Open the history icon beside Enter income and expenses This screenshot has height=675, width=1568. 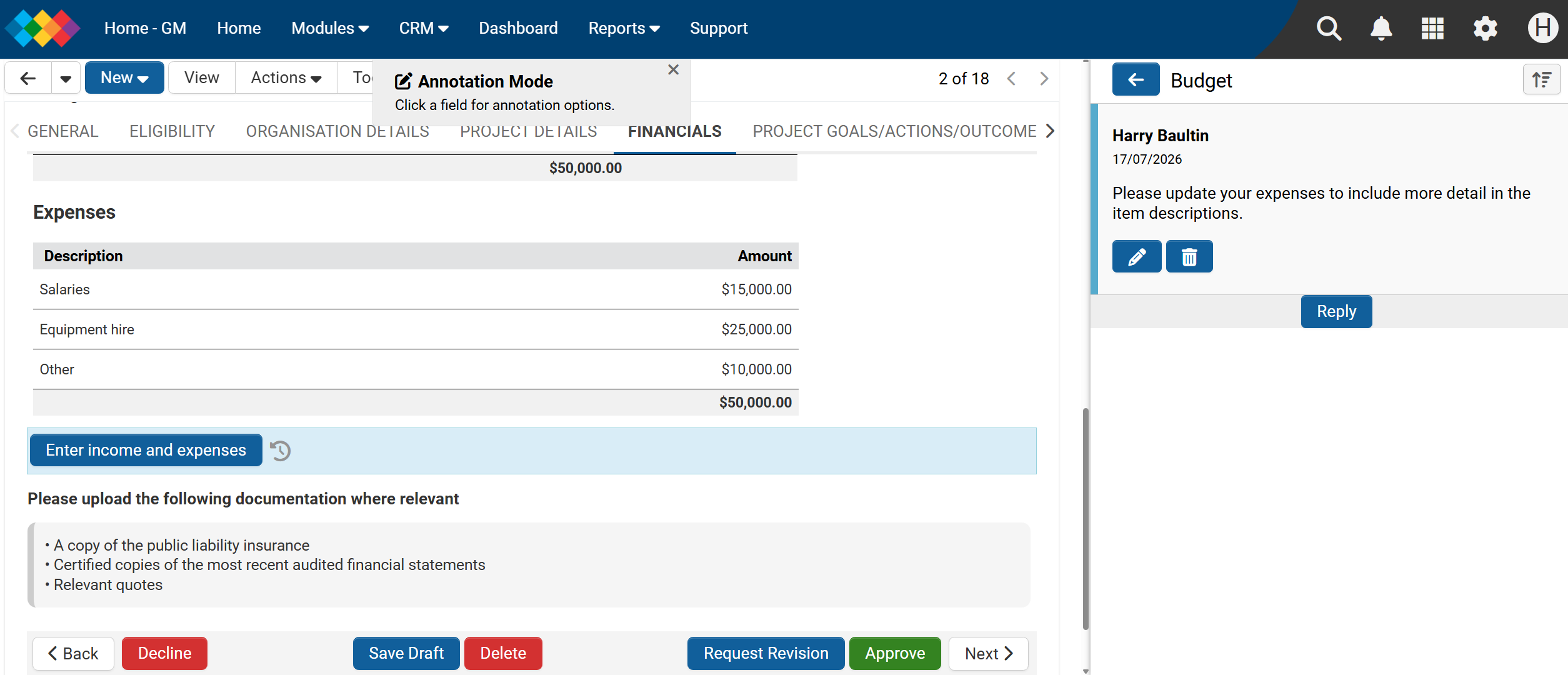tap(280, 451)
